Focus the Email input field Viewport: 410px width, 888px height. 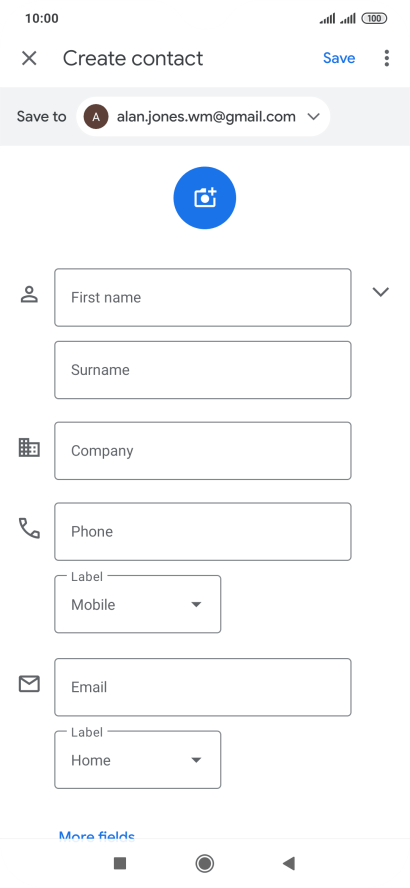pos(203,687)
